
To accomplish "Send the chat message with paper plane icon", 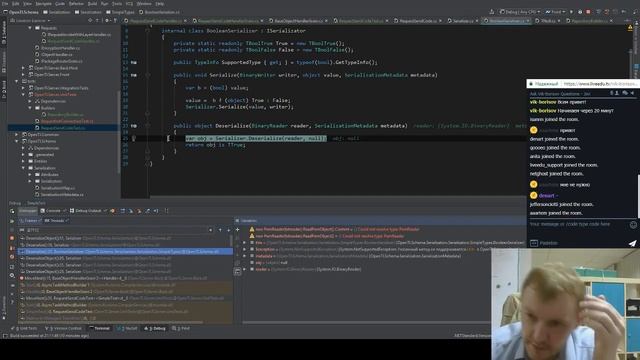I will 632,243.
